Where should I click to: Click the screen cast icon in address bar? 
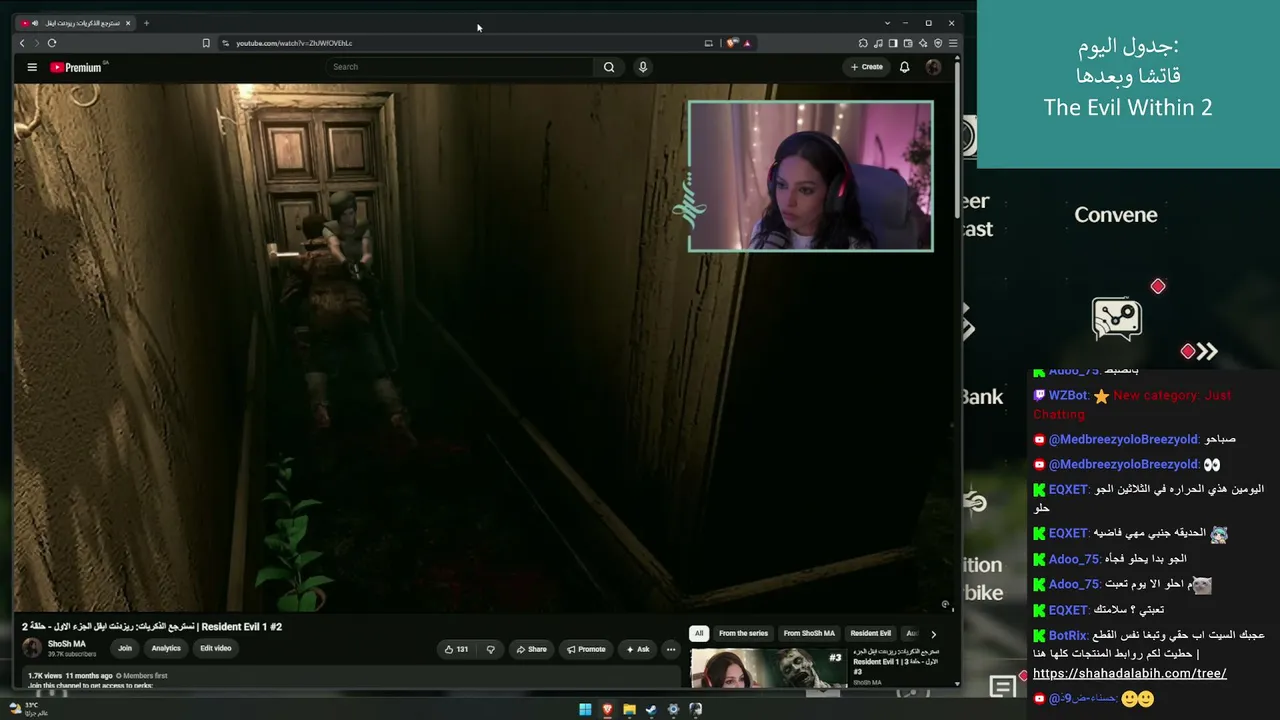click(x=709, y=43)
